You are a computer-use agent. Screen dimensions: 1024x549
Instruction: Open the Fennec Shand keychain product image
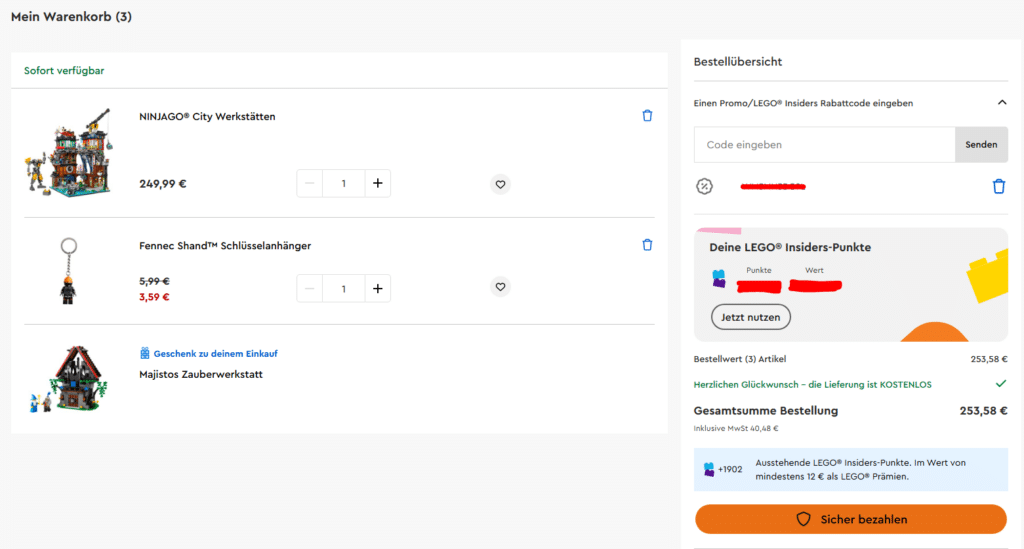[x=68, y=271]
